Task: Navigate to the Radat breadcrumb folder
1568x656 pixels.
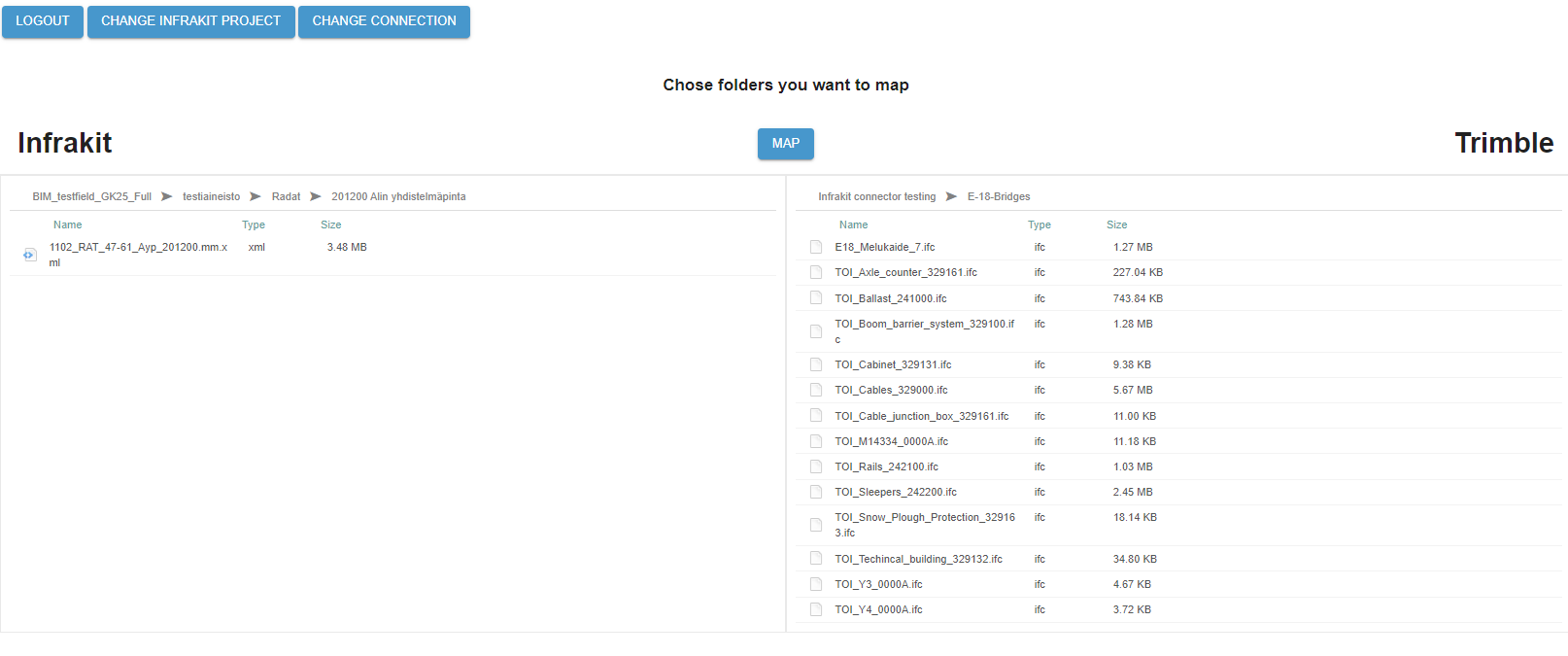Action: click(x=286, y=196)
